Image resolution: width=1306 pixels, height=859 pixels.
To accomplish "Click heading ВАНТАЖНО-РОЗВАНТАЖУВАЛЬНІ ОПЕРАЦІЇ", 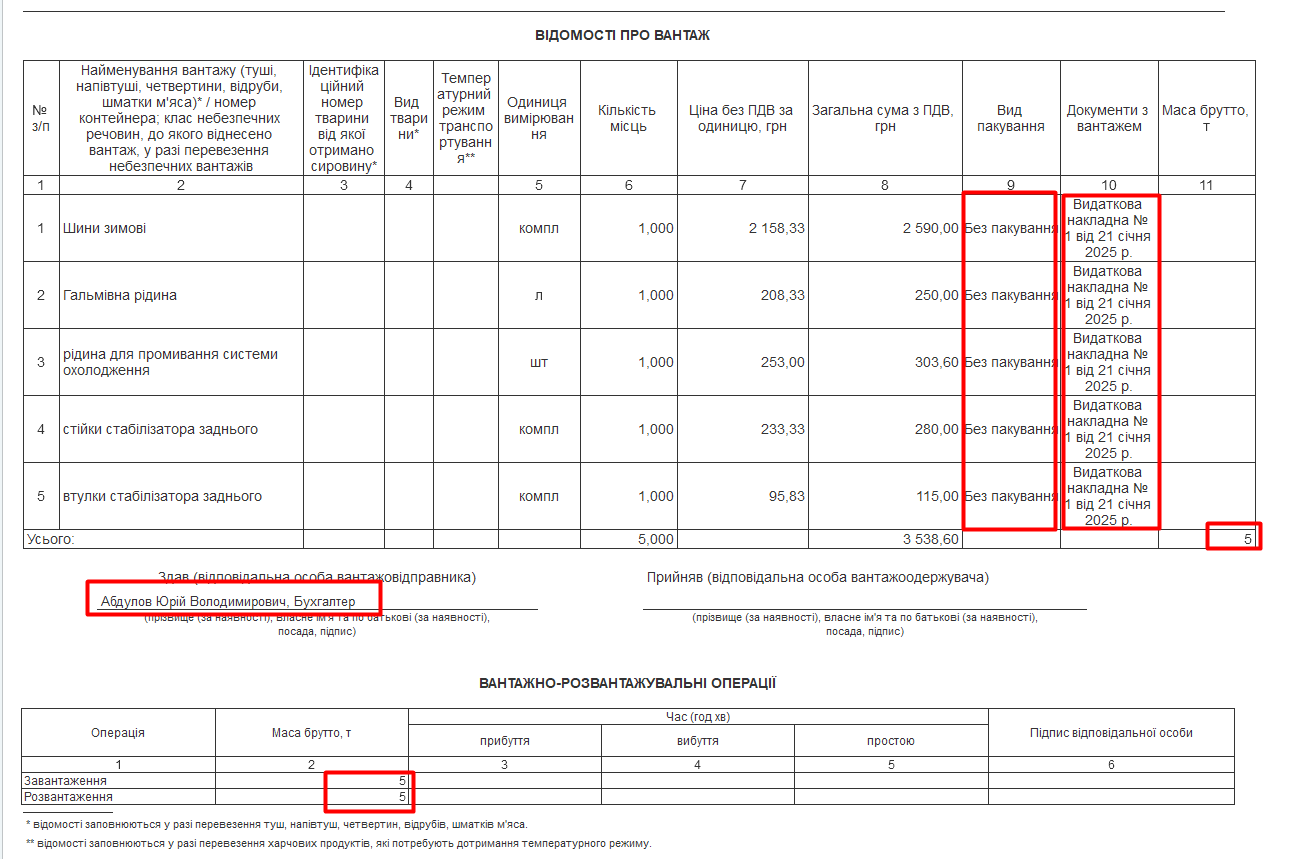I will 628,684.
